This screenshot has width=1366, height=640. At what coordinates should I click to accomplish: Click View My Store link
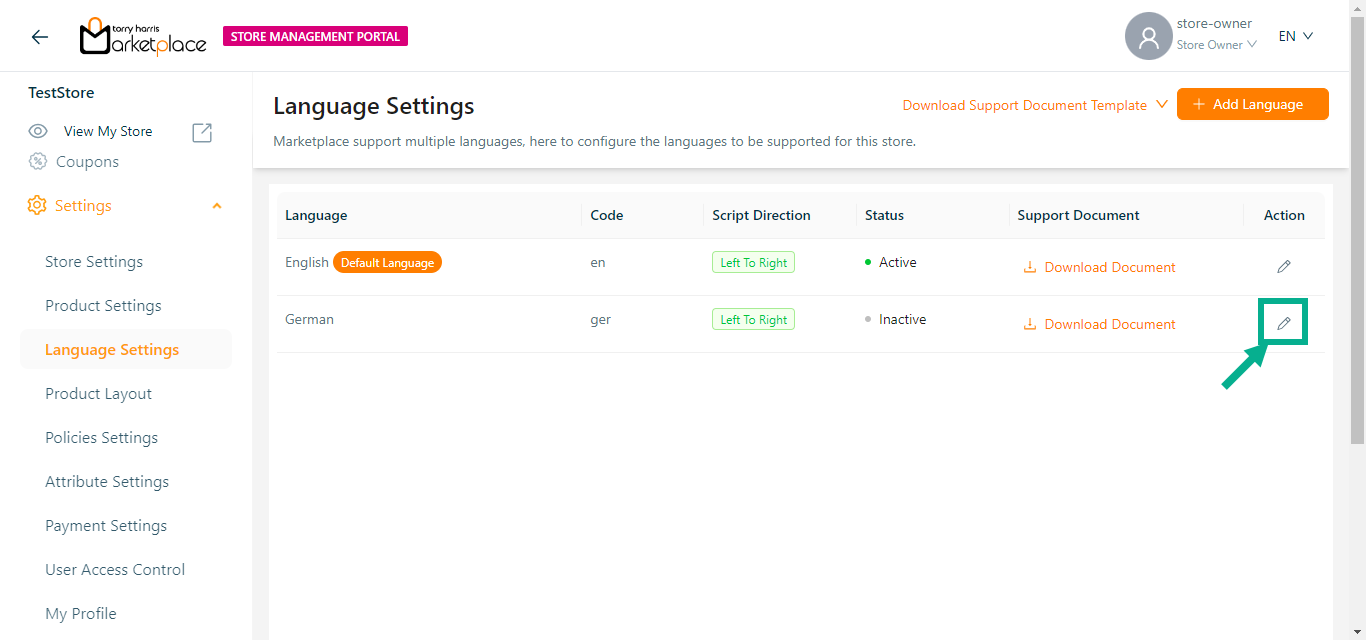[x=108, y=132]
